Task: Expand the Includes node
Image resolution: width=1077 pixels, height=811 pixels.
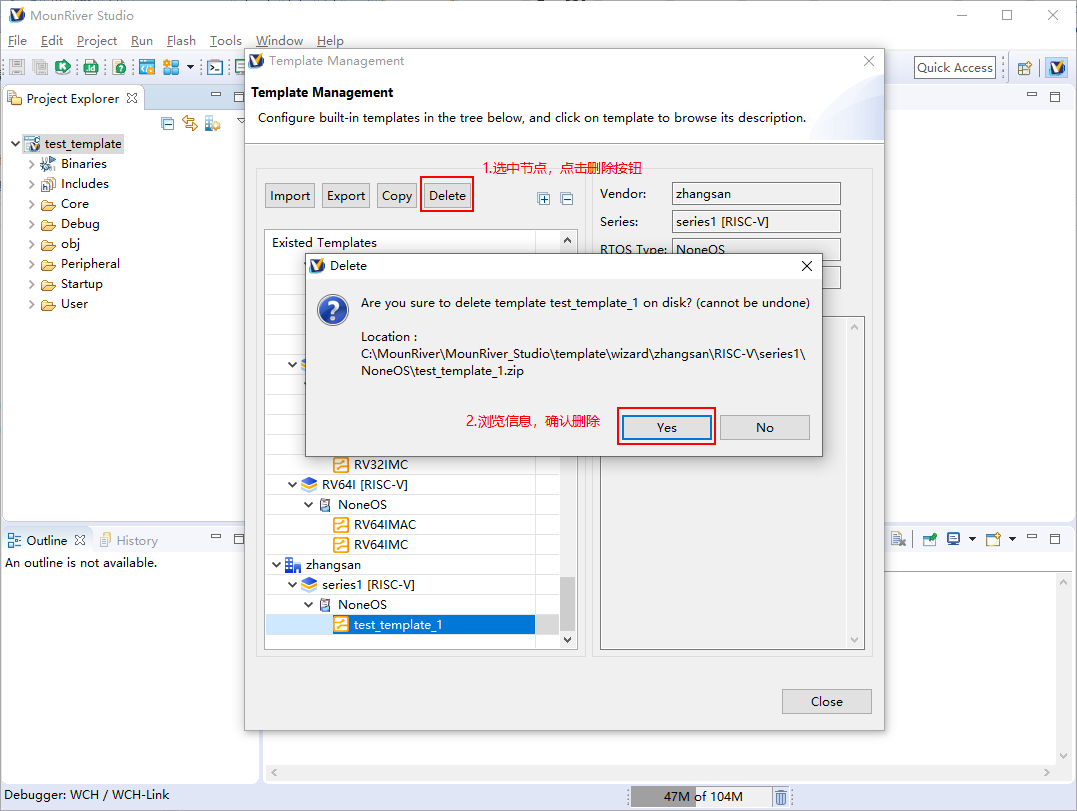Action: [32, 184]
